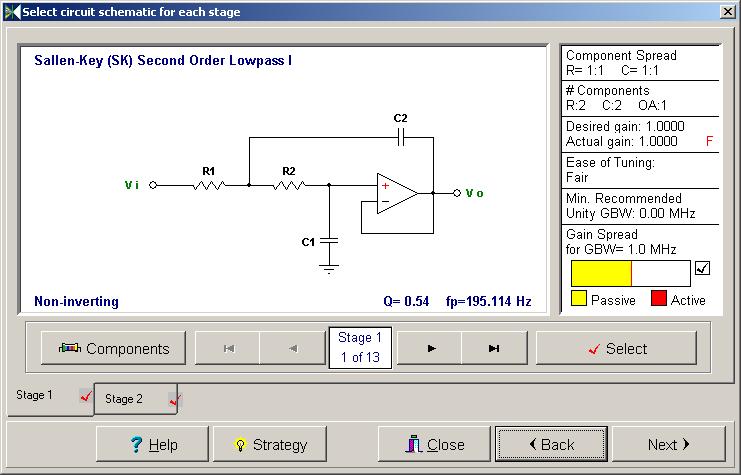Click 'Unity GBW: 0.00 MHz' text
This screenshot has height=475, width=741.
tap(630, 213)
